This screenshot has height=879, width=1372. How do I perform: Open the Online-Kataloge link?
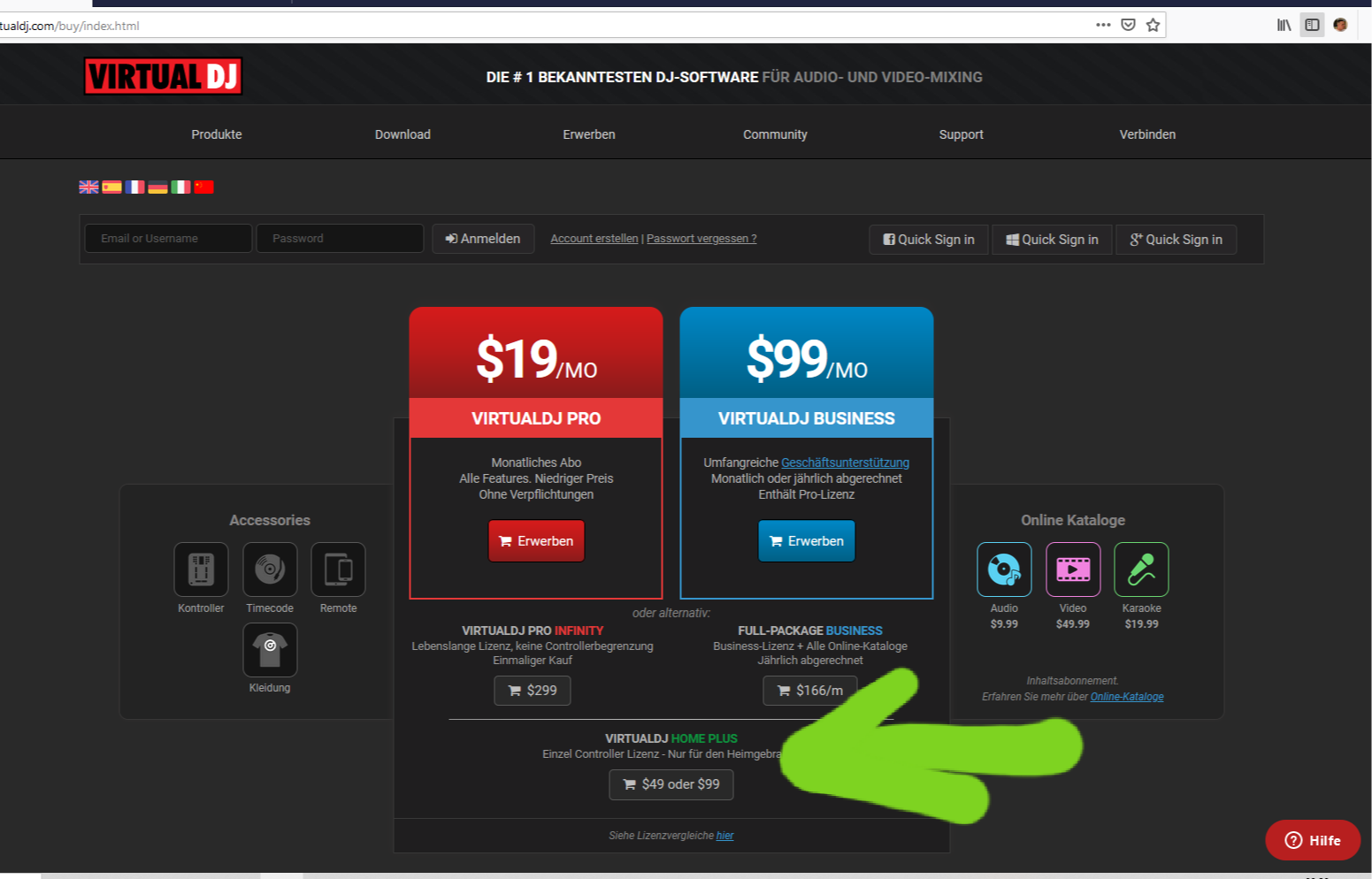pos(1127,697)
